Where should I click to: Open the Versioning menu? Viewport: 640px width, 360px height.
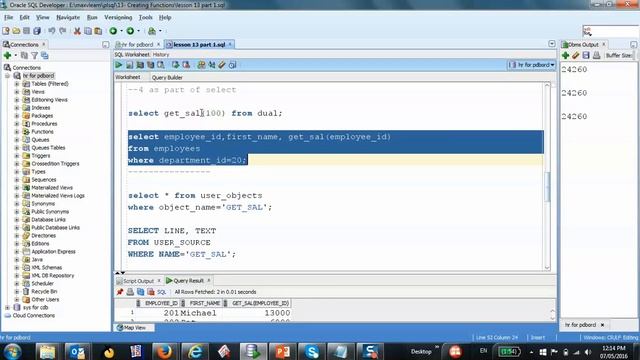coord(118,18)
